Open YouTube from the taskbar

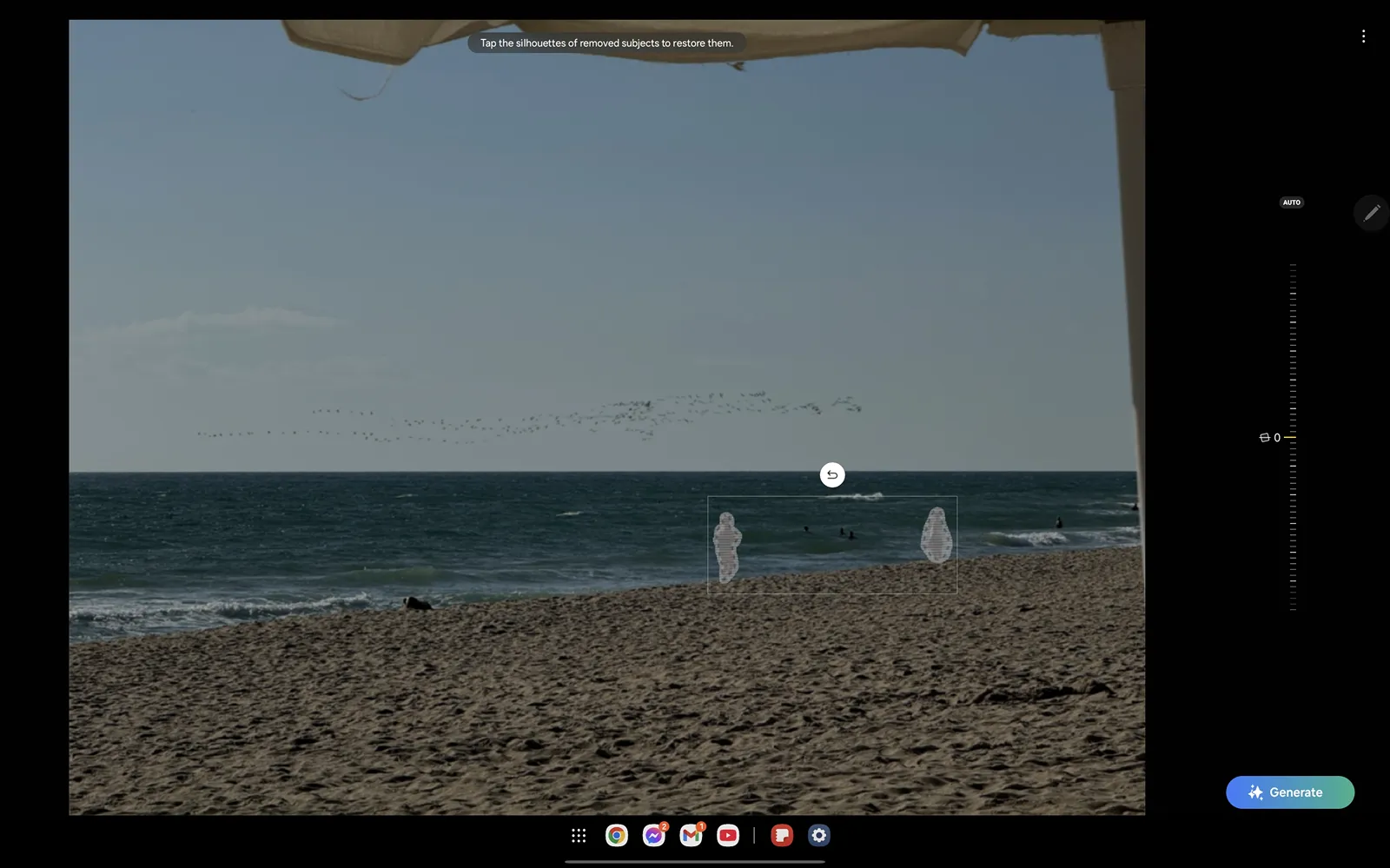click(x=728, y=836)
